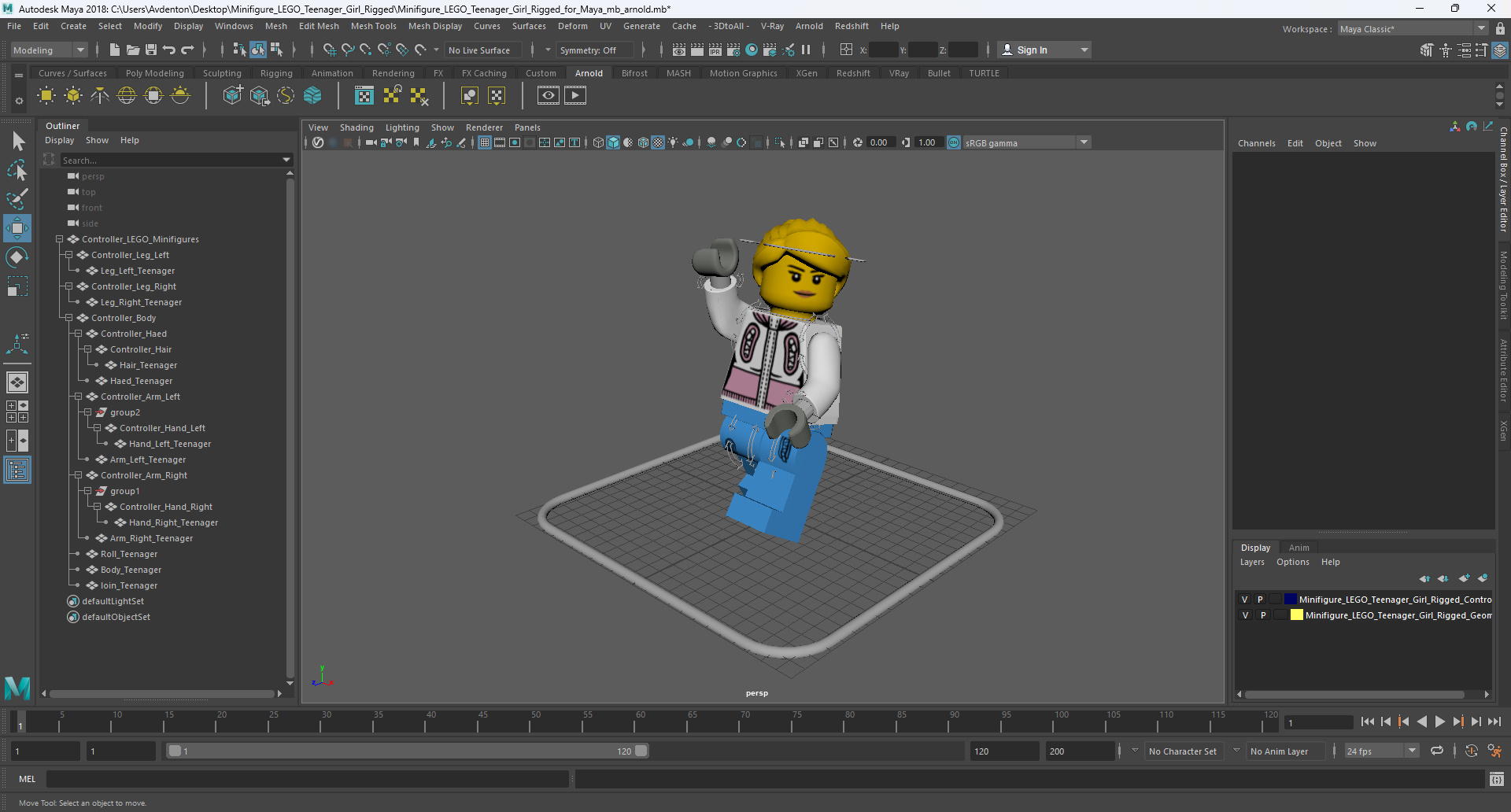The width and height of the screenshot is (1511, 812).
Task: Activate the Lasso select tool
Action: (17, 170)
